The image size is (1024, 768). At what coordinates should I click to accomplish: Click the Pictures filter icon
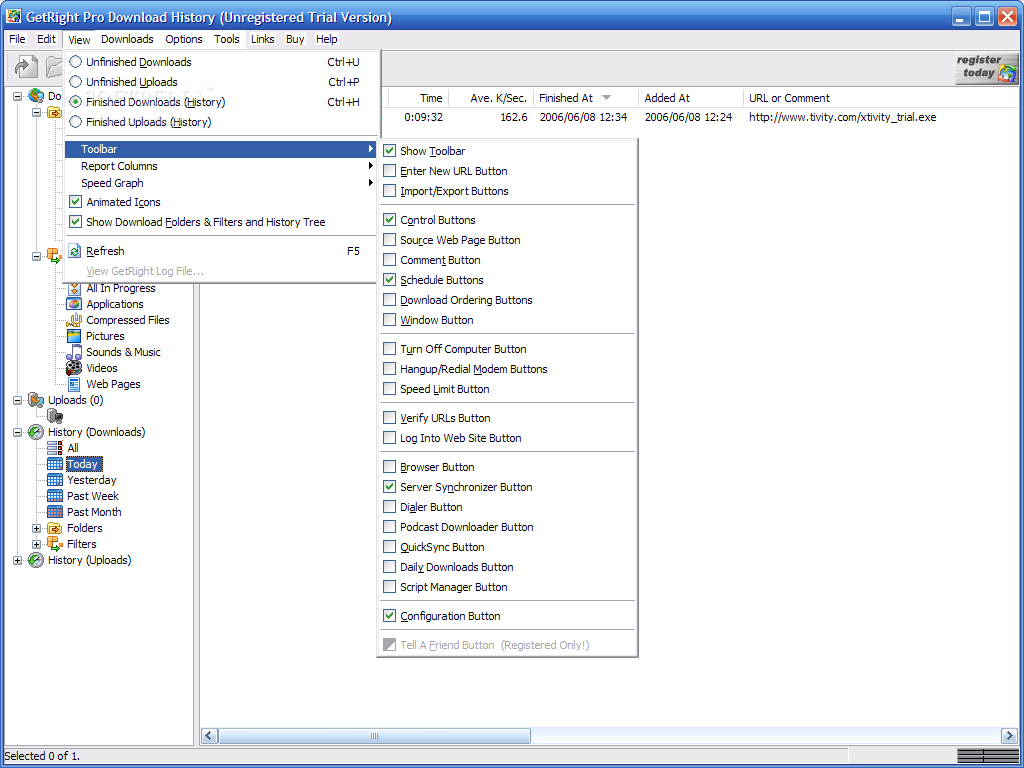point(74,336)
